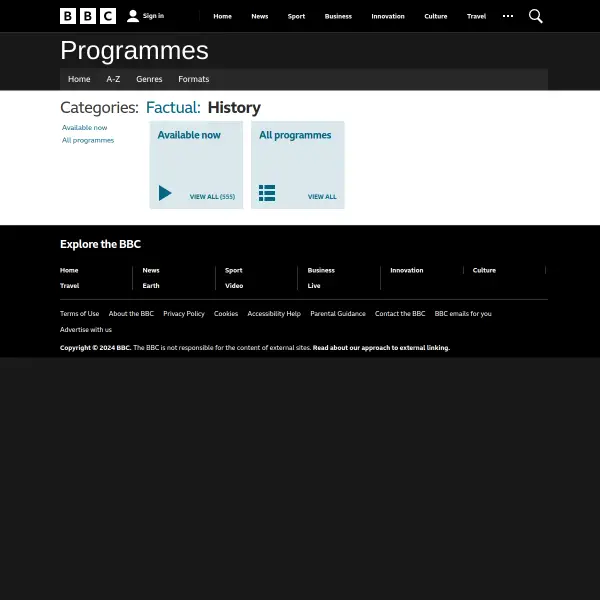
Task: Go to Home in top navigation
Action: pyautogui.click(x=222, y=16)
